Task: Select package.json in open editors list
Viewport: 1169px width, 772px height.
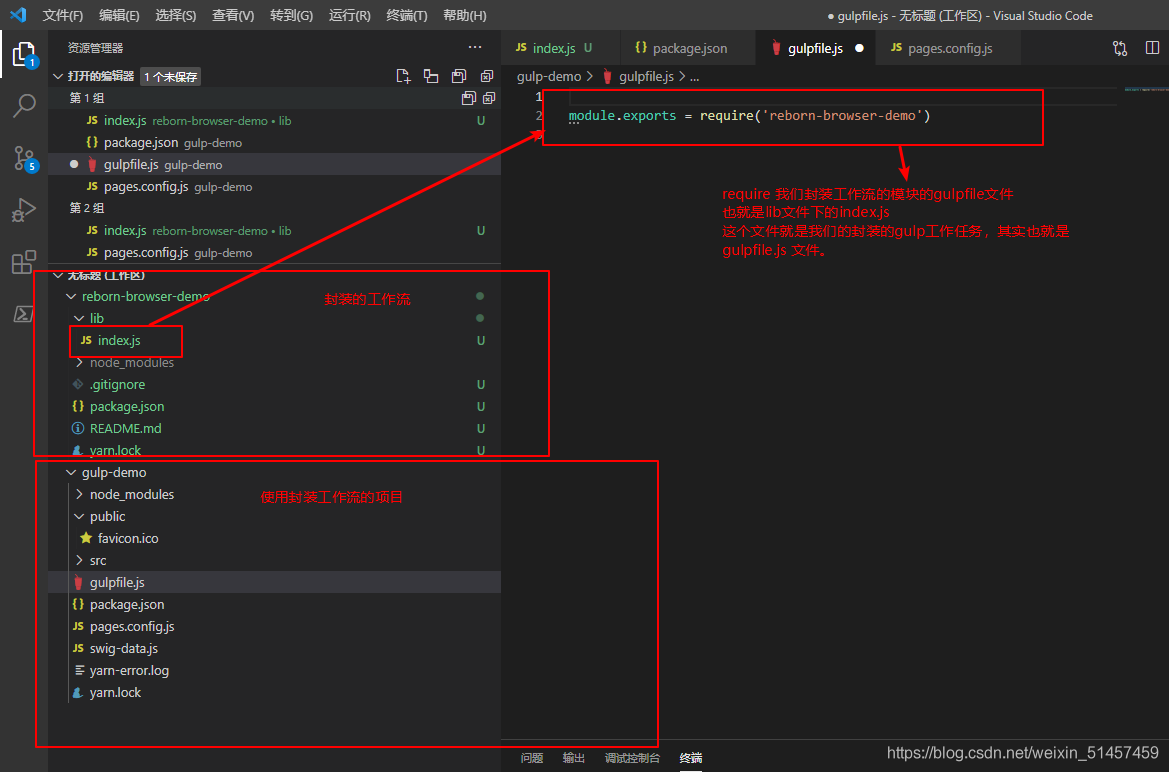Action: click(274, 142)
